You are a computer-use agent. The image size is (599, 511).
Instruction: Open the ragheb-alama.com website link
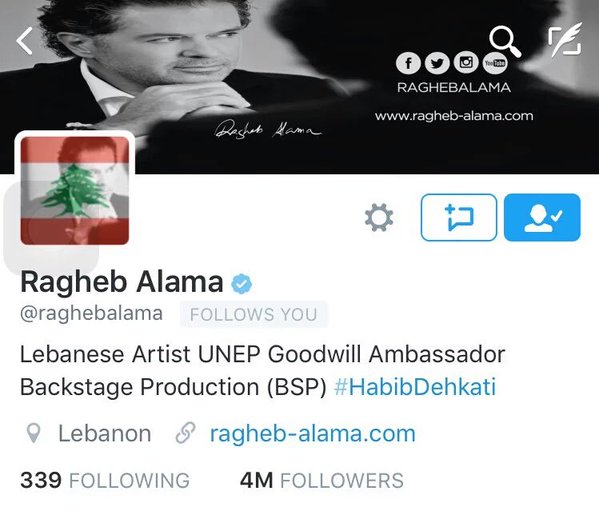point(312,434)
